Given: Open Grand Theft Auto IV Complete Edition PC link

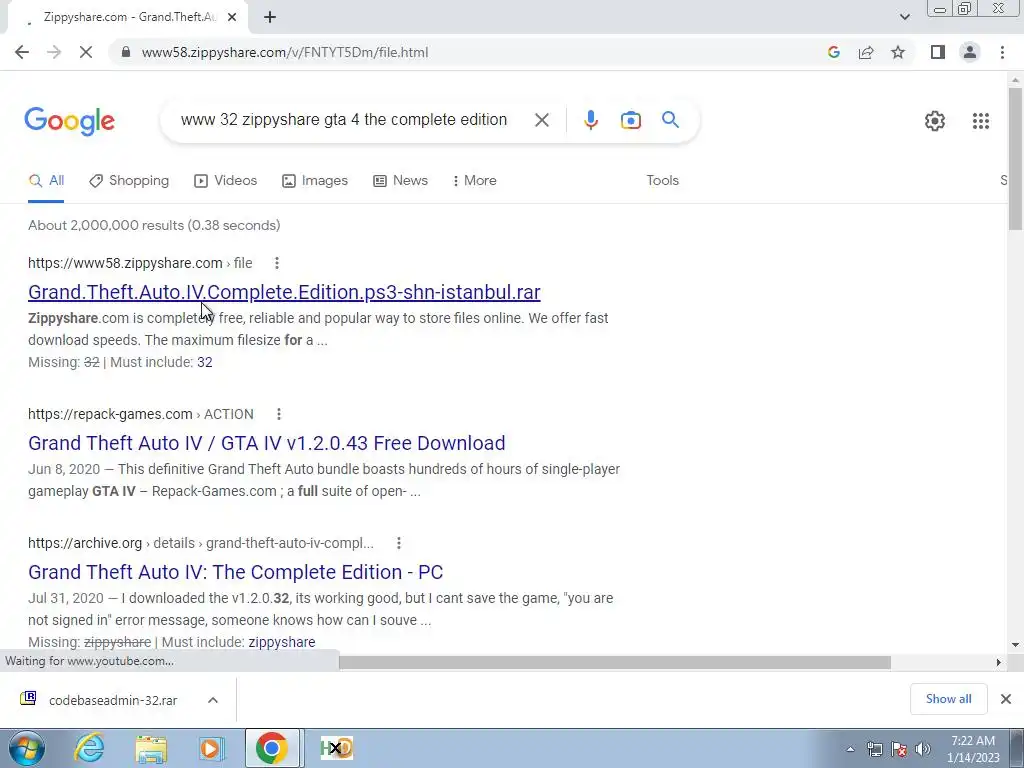Looking at the screenshot, I should point(236,572).
